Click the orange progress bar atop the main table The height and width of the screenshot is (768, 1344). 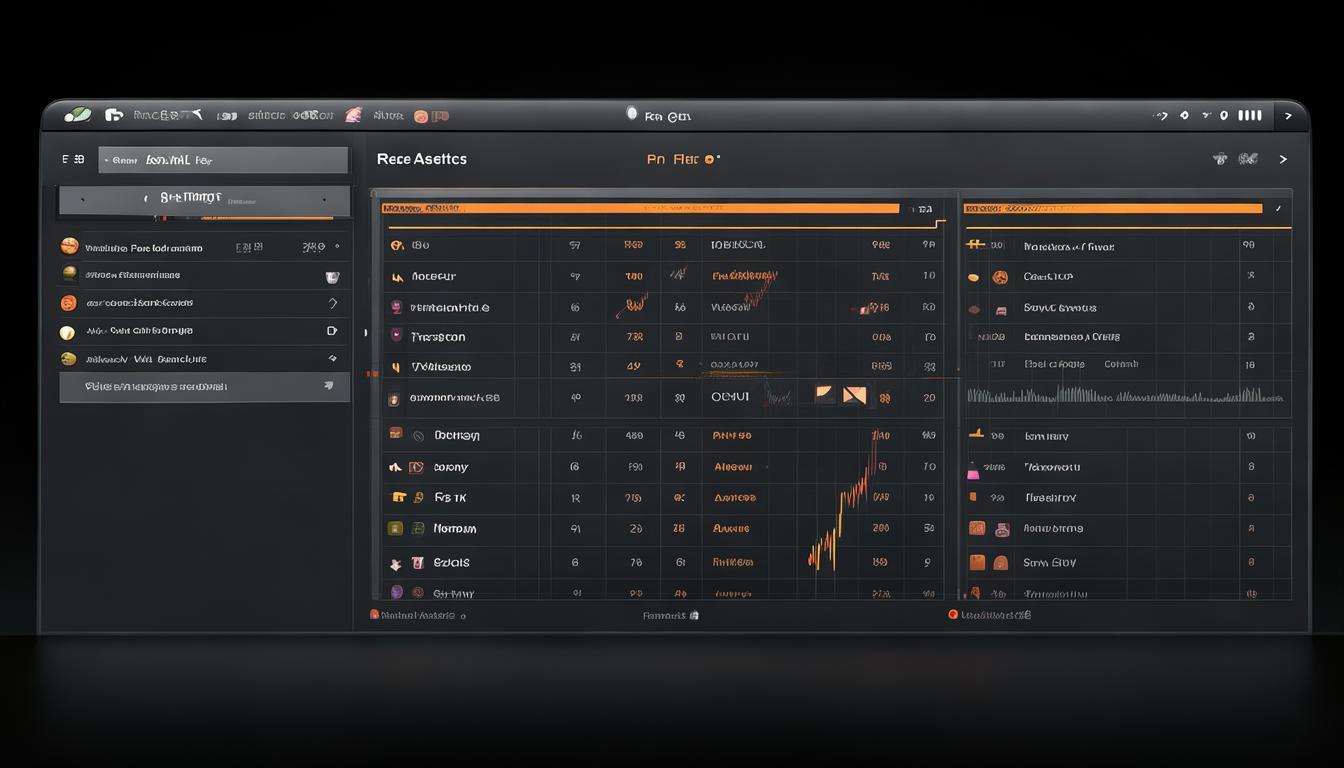[x=640, y=208]
